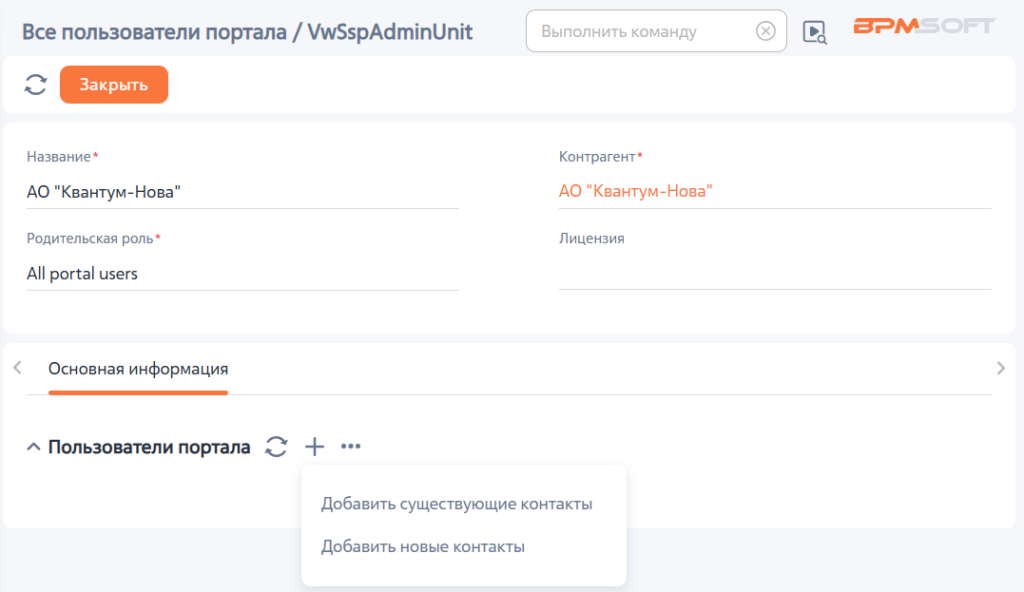Open the АО "Квантум-Нова" Контрагент link

pyautogui.click(x=635, y=191)
